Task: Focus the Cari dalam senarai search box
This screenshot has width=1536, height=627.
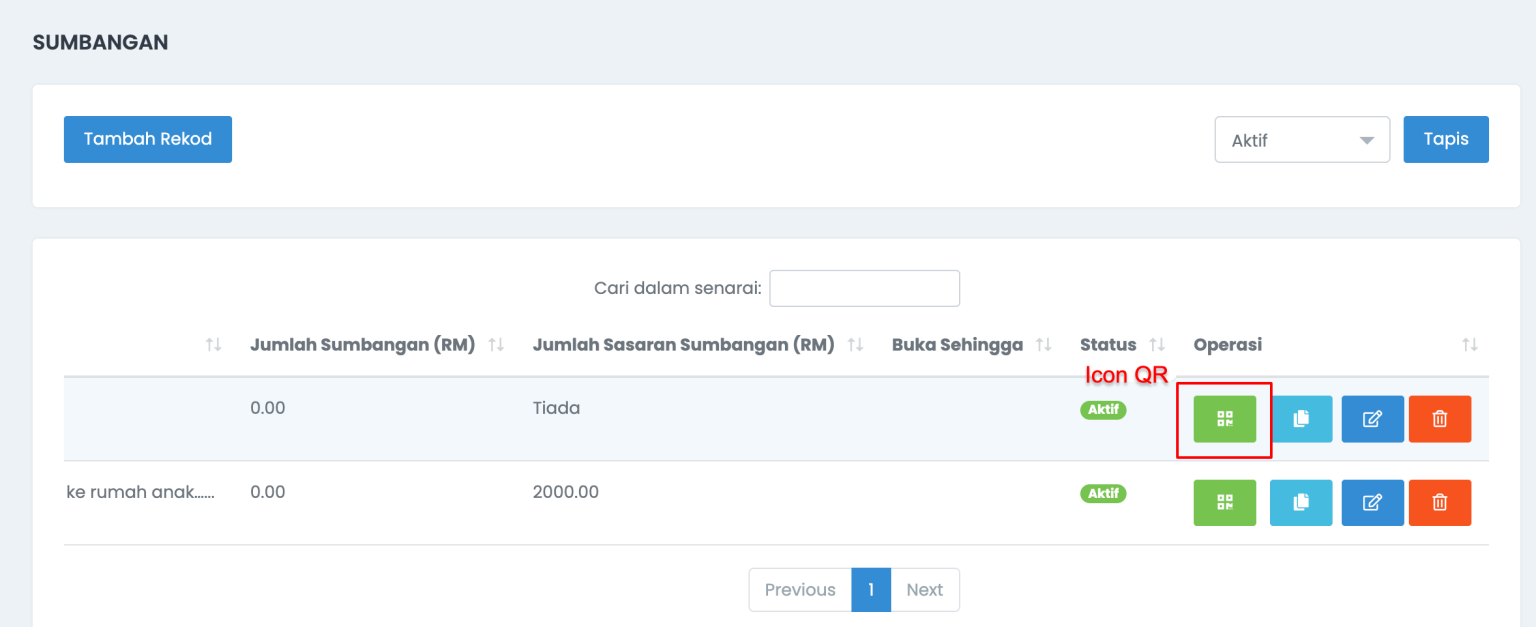Action: pos(864,288)
